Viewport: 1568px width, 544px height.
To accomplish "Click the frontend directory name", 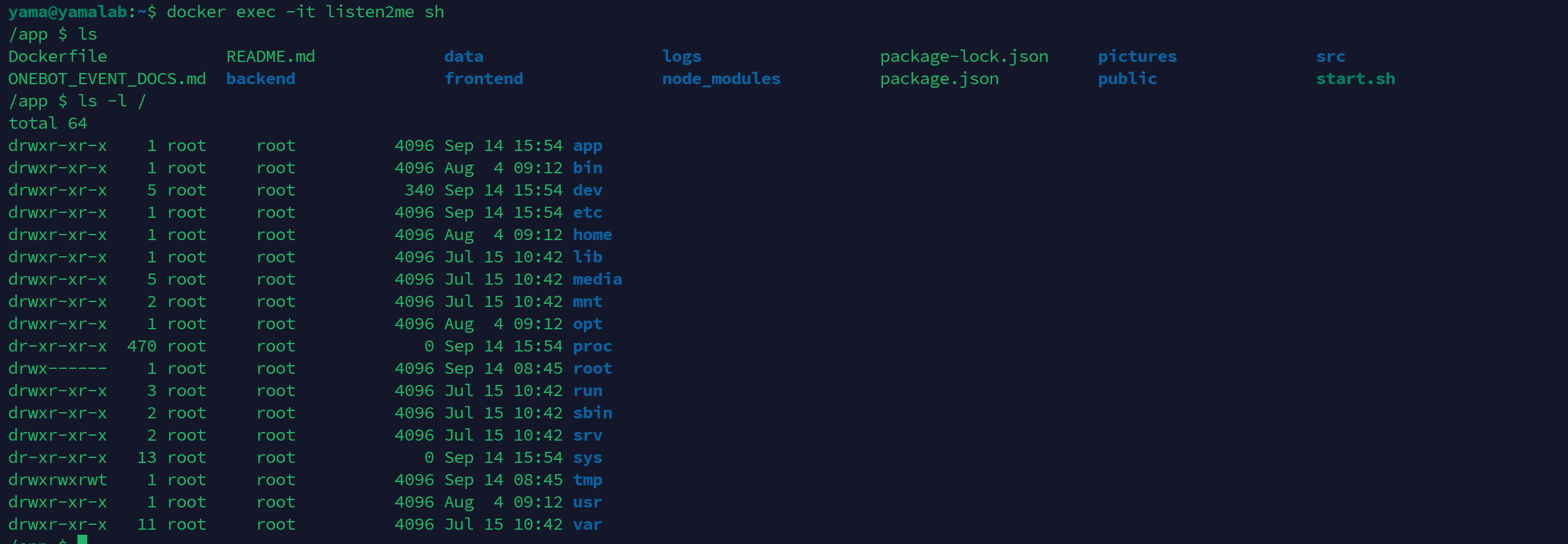I will [x=484, y=79].
